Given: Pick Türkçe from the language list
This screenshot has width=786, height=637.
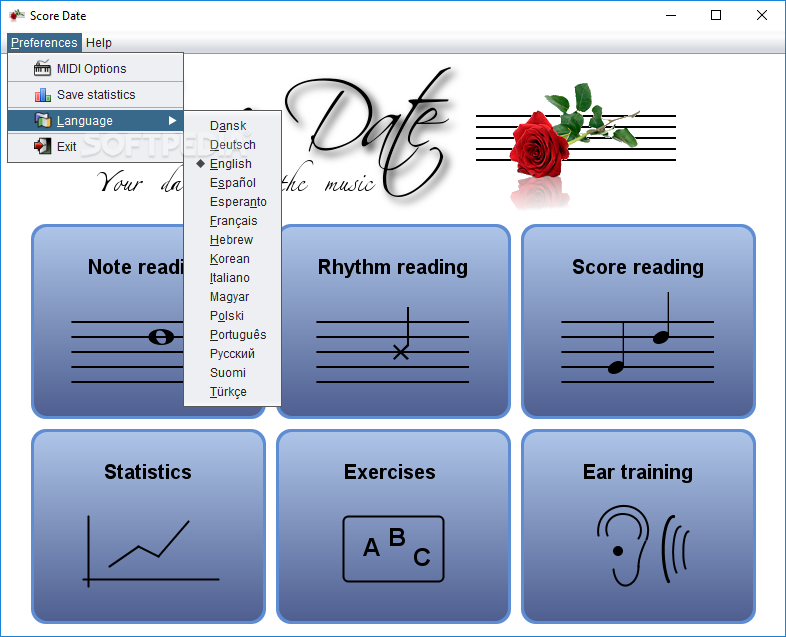Looking at the screenshot, I should (x=232, y=392).
